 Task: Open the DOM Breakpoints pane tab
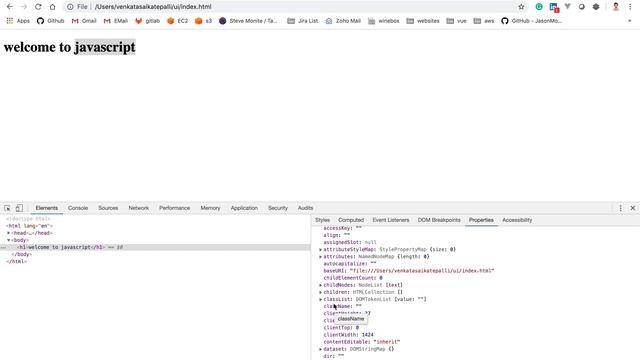(x=439, y=220)
